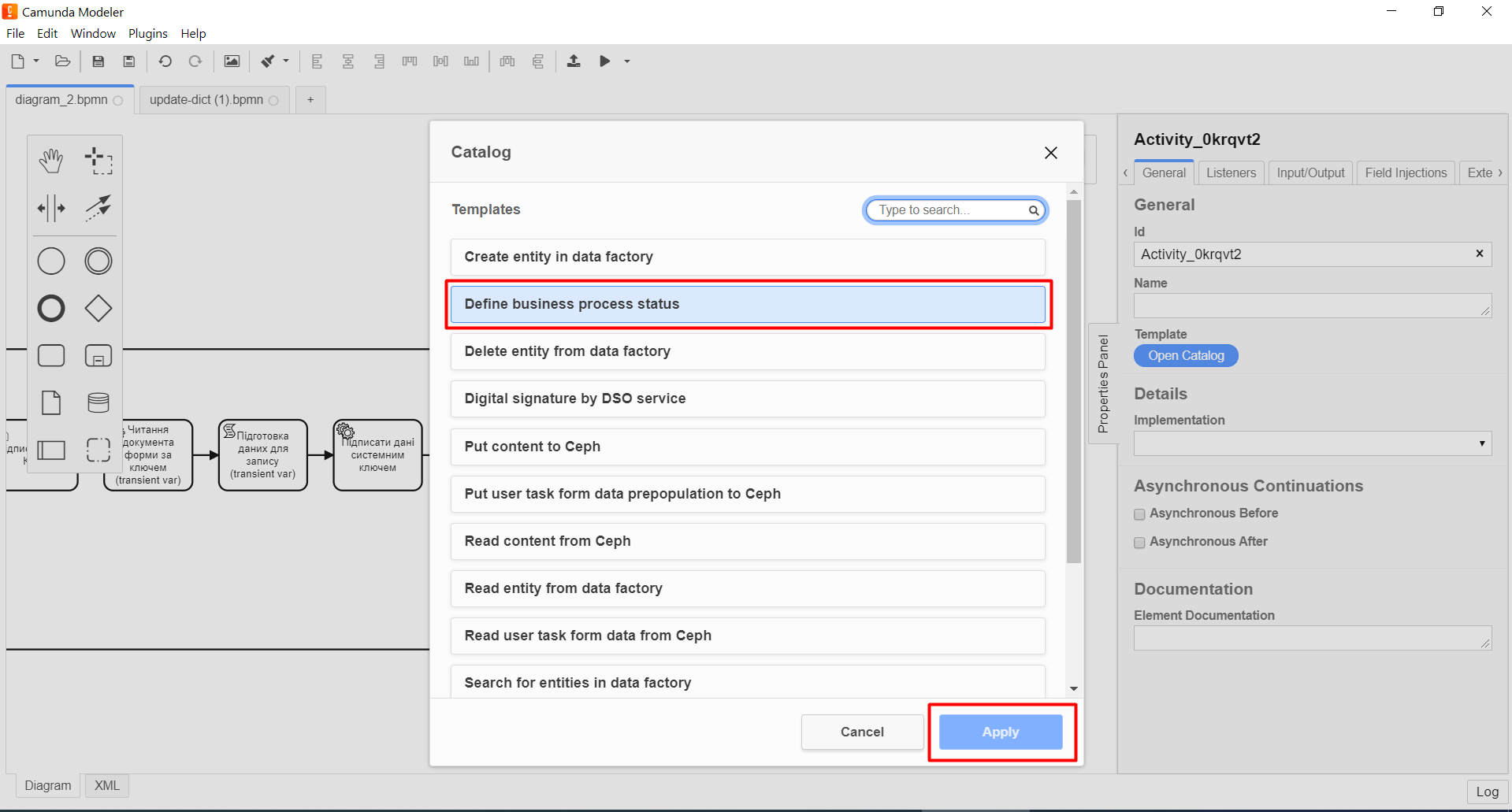The width and height of the screenshot is (1512, 812).
Task: Open the new file type dropdown arrow
Action: point(36,61)
